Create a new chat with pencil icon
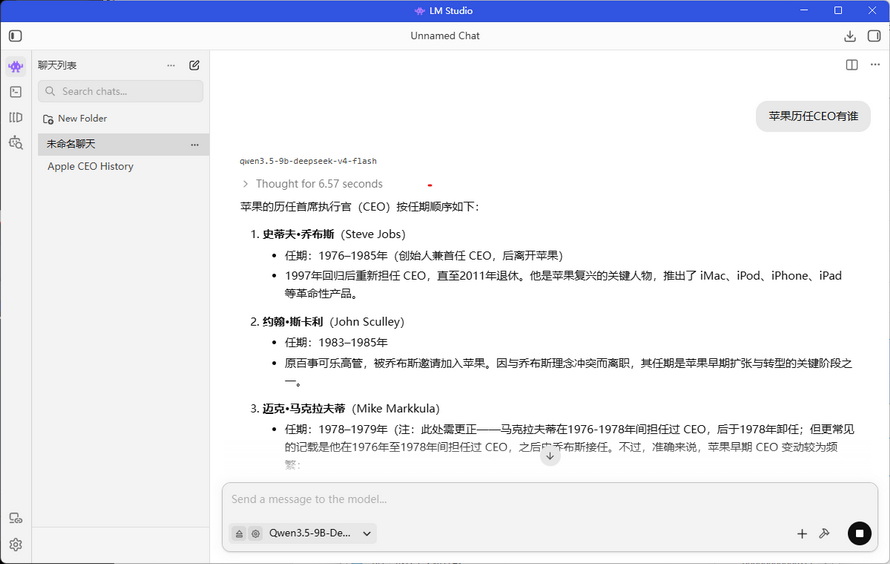Image resolution: width=890 pixels, height=564 pixels. [x=194, y=65]
